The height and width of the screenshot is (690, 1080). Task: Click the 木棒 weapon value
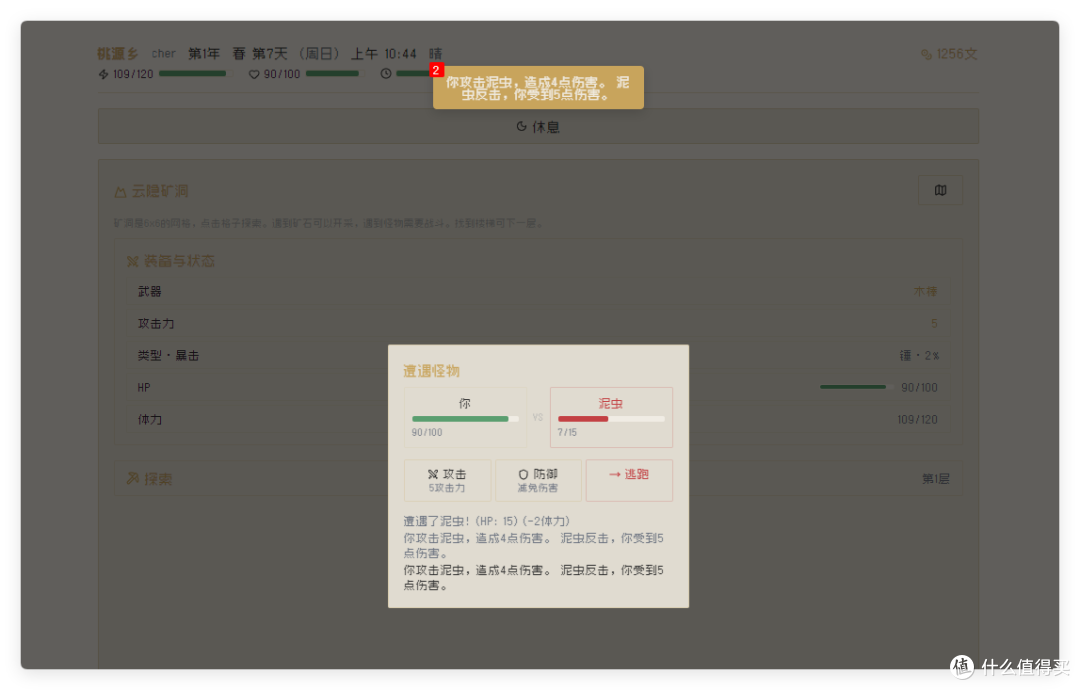click(x=925, y=292)
